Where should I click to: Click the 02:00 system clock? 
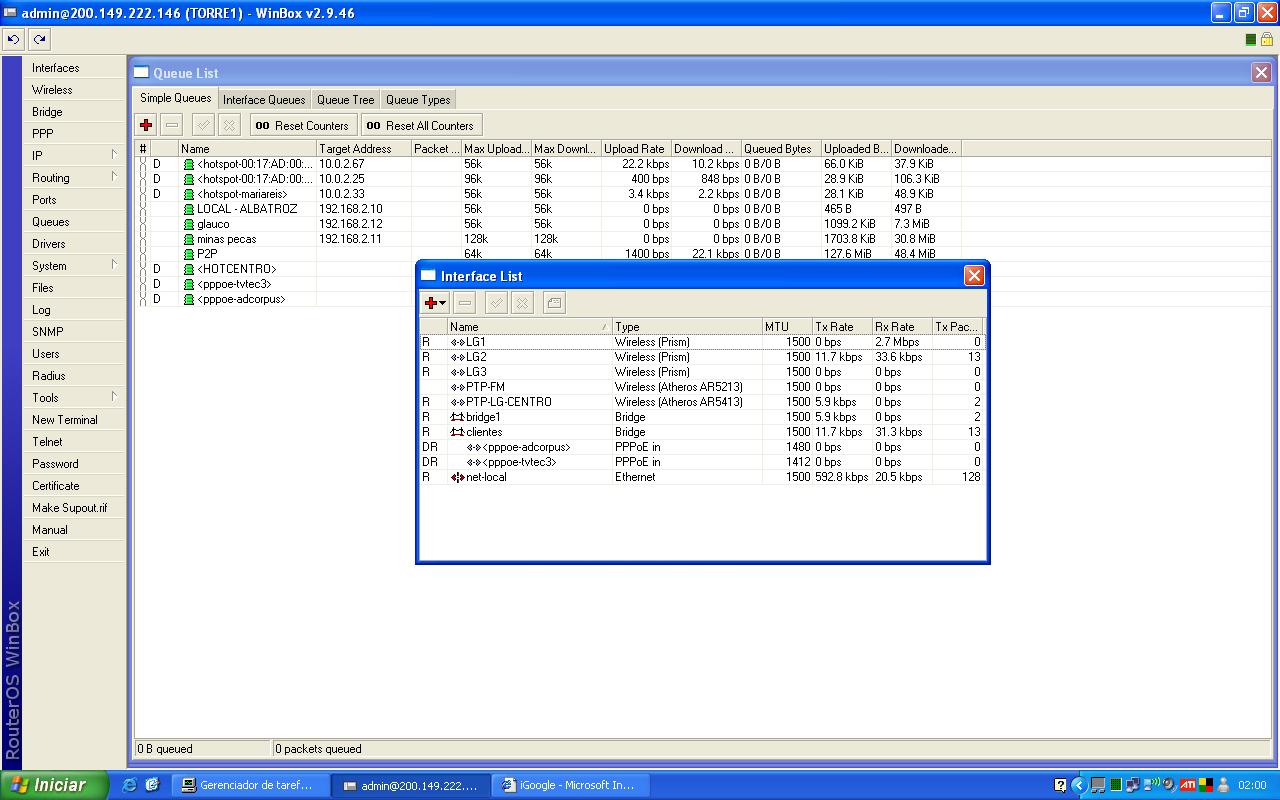click(x=1252, y=785)
